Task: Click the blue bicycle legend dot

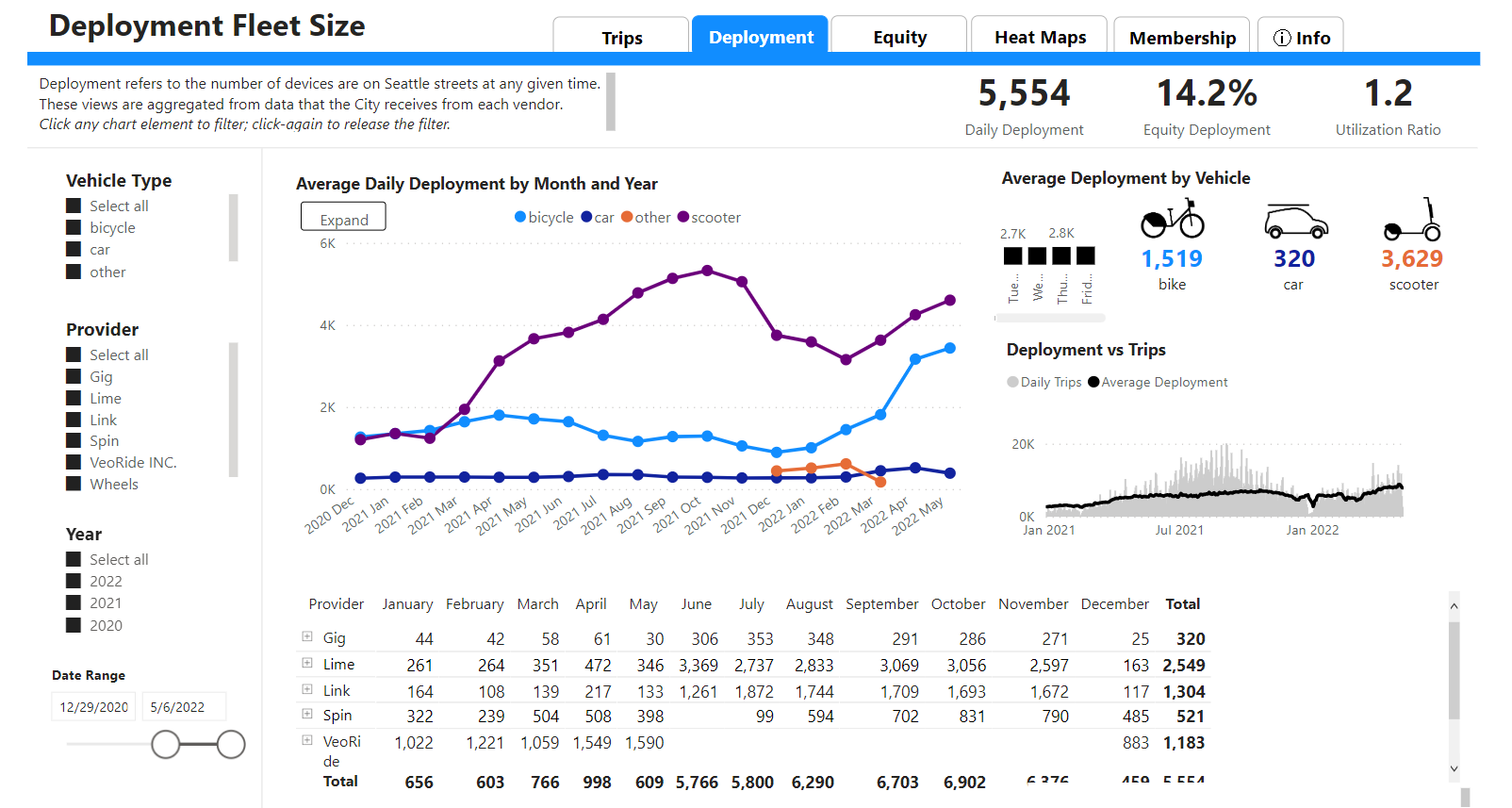Action: pyautogui.click(x=520, y=218)
